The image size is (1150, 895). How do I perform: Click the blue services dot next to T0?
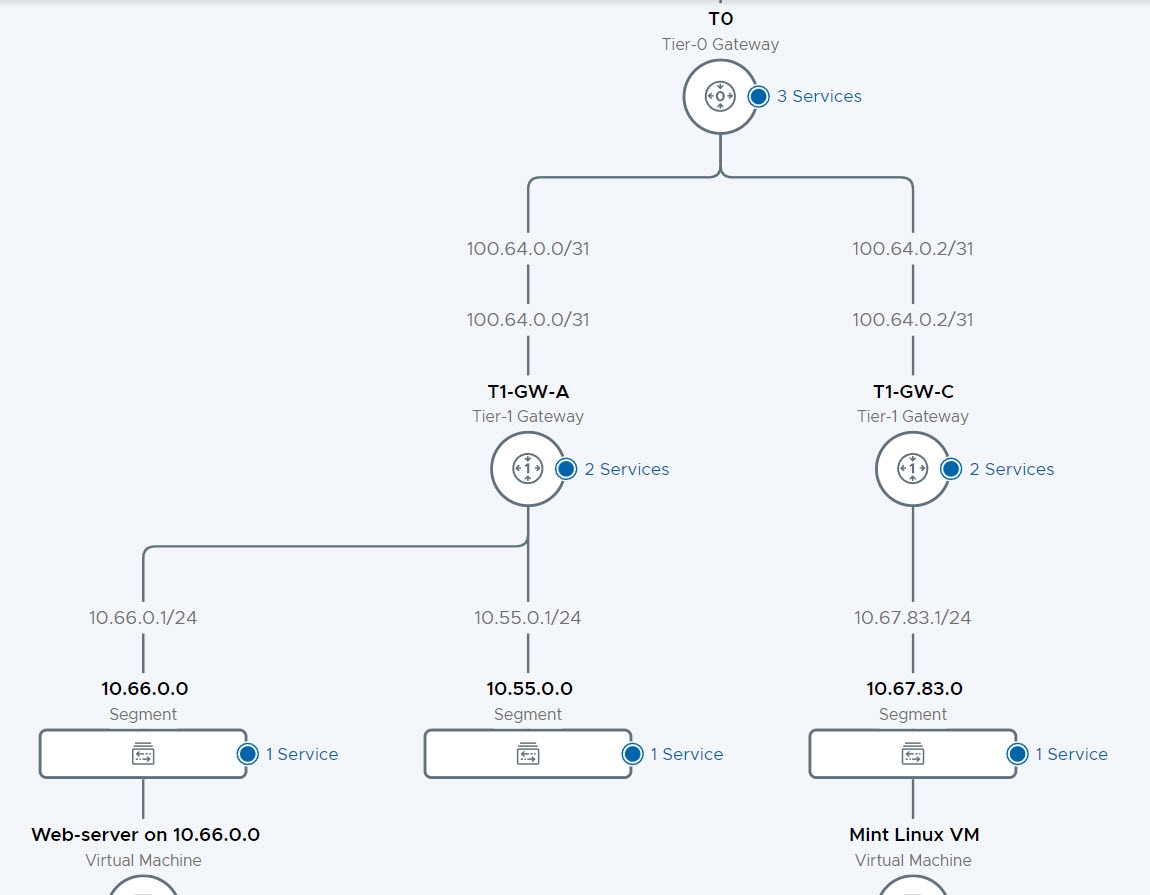758,97
